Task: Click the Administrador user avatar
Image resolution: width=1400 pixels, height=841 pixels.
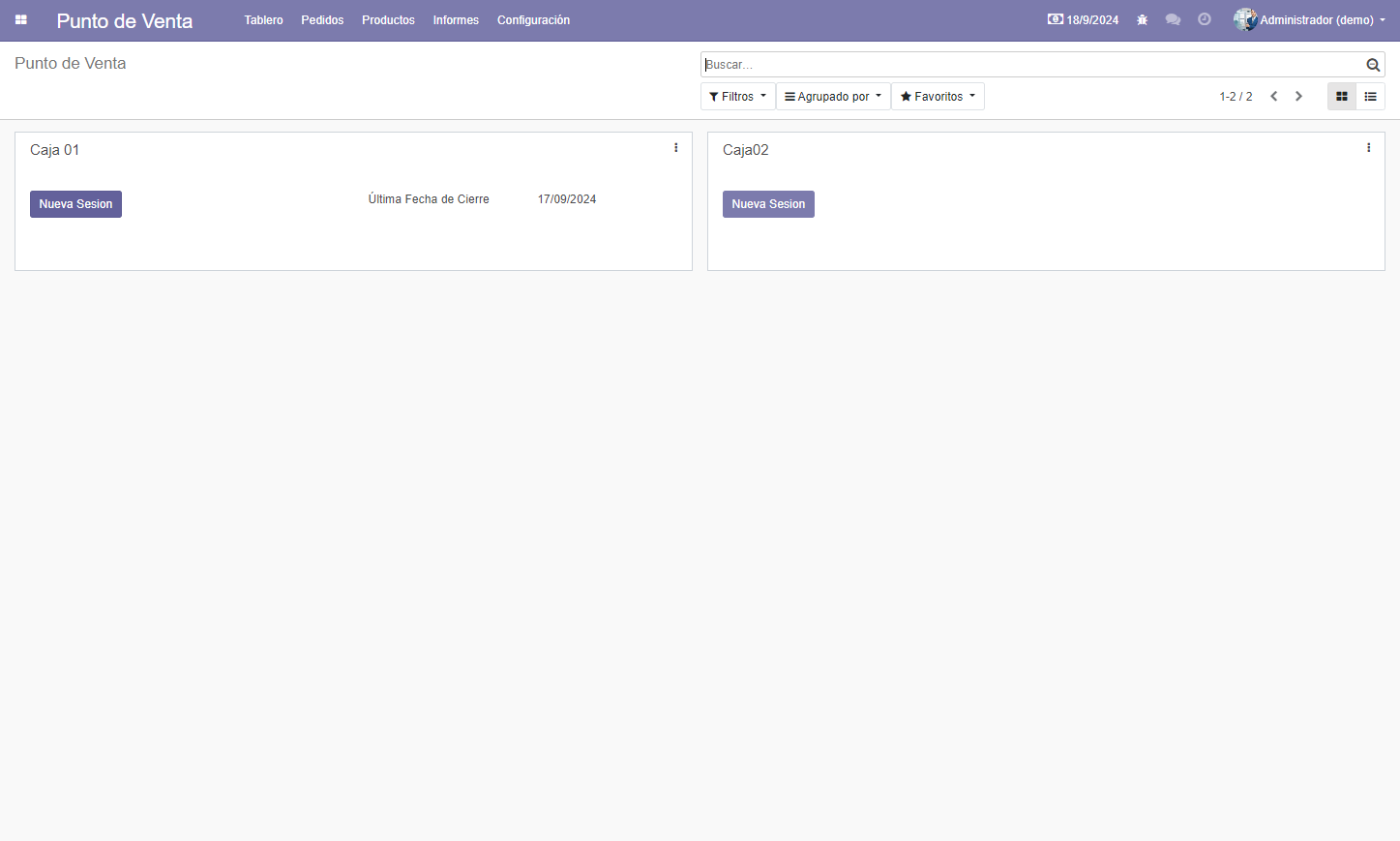Action: pos(1245,19)
